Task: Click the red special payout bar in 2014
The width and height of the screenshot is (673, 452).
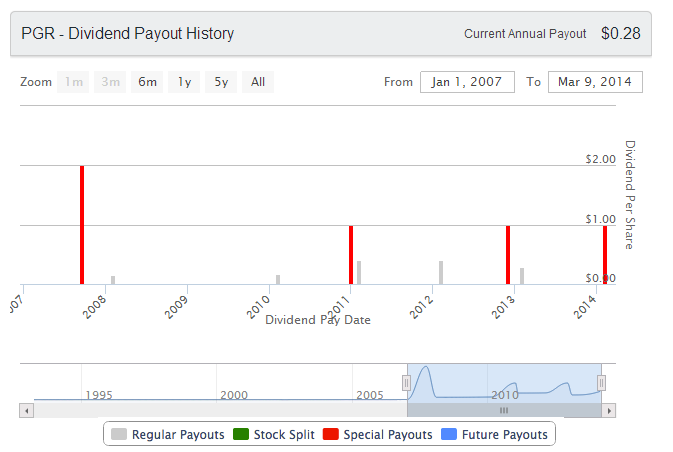Action: coord(605,255)
